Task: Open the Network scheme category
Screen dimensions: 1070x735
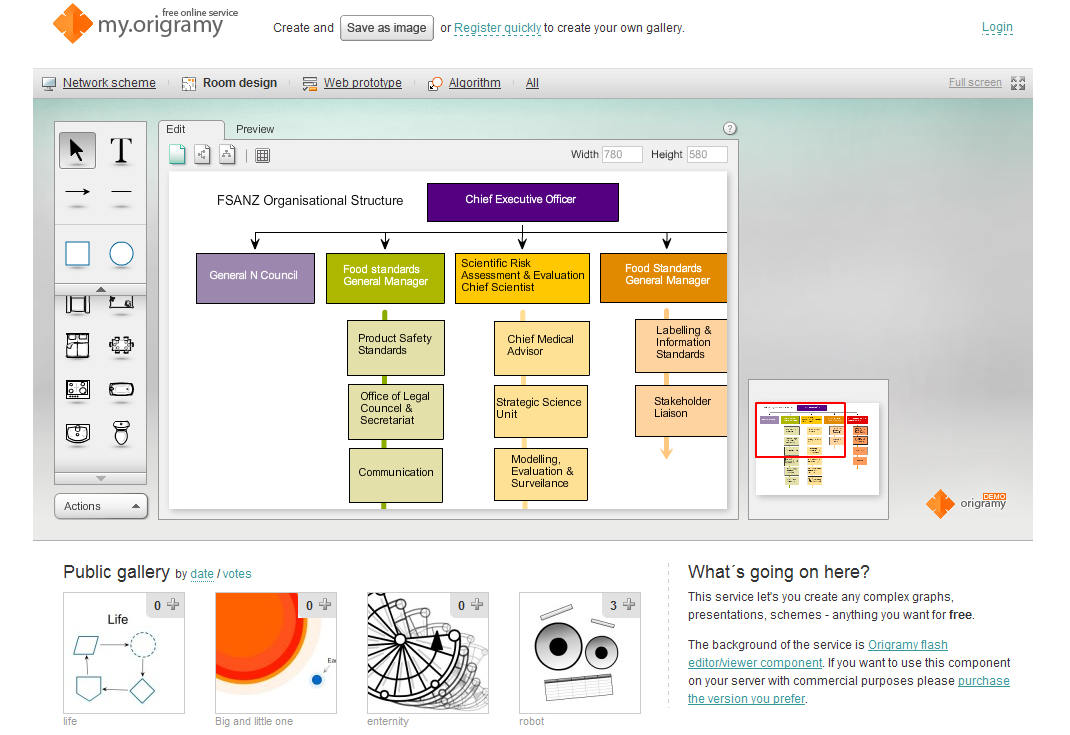Action: point(109,83)
